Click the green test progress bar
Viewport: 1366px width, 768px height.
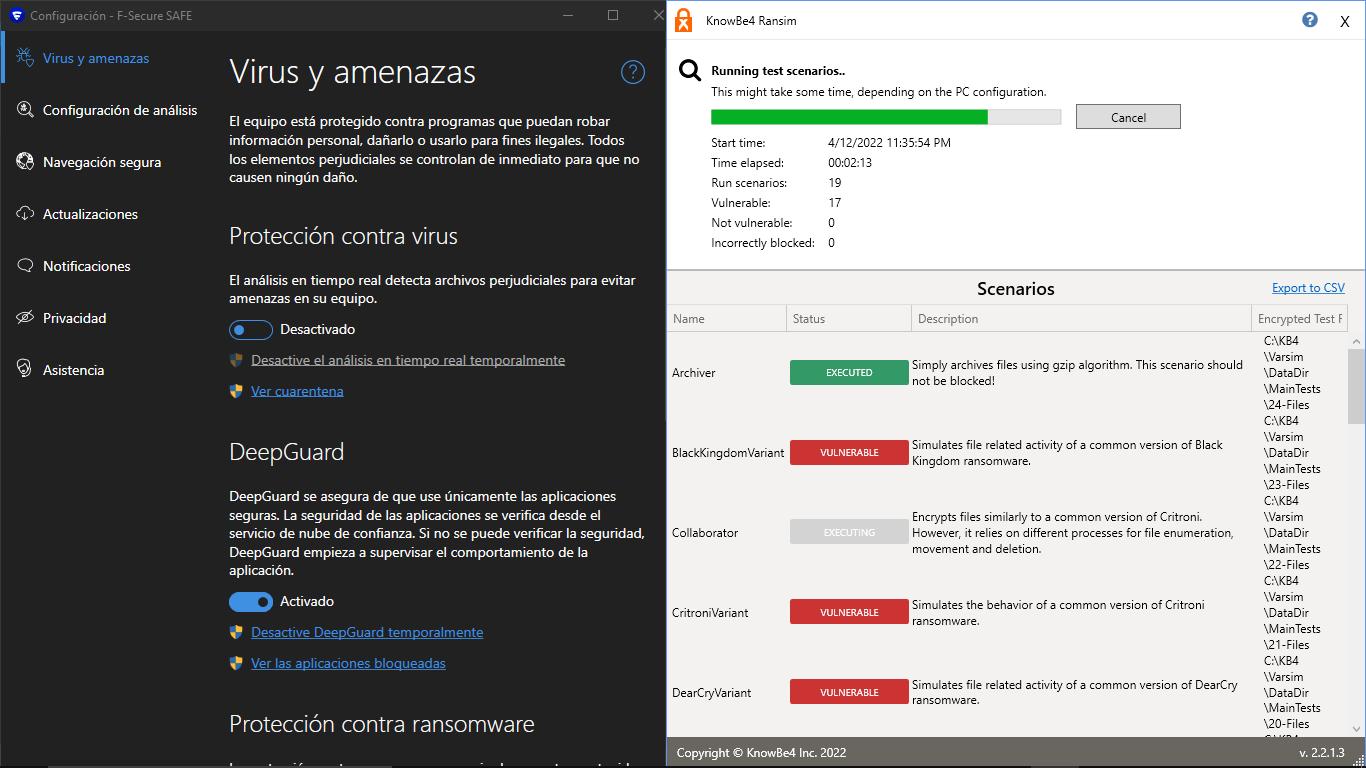click(x=886, y=117)
